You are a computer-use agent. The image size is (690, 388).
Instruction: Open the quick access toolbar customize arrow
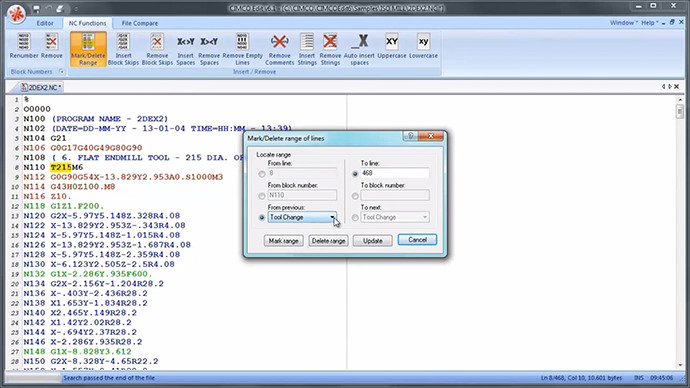[76, 9]
